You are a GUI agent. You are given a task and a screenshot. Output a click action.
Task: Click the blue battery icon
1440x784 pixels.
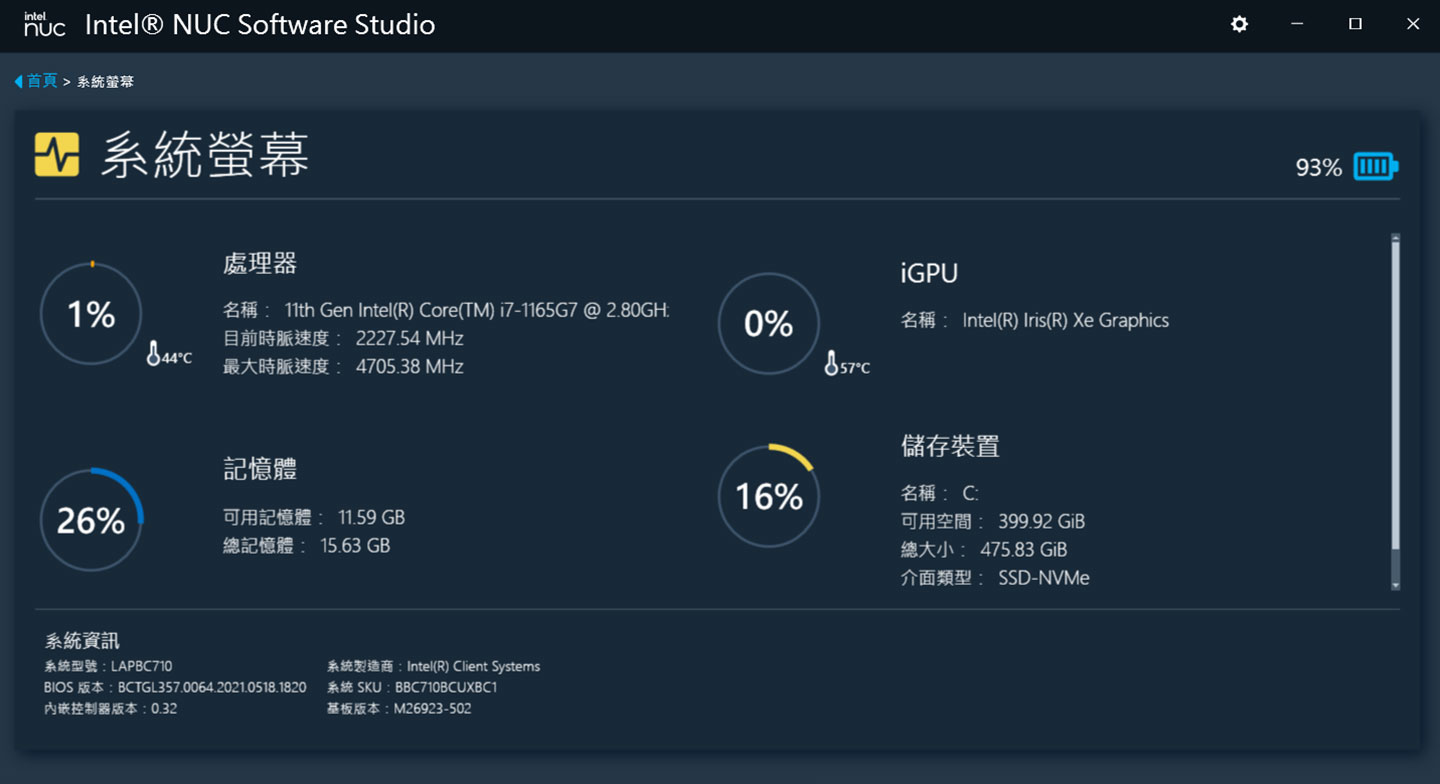click(1376, 167)
